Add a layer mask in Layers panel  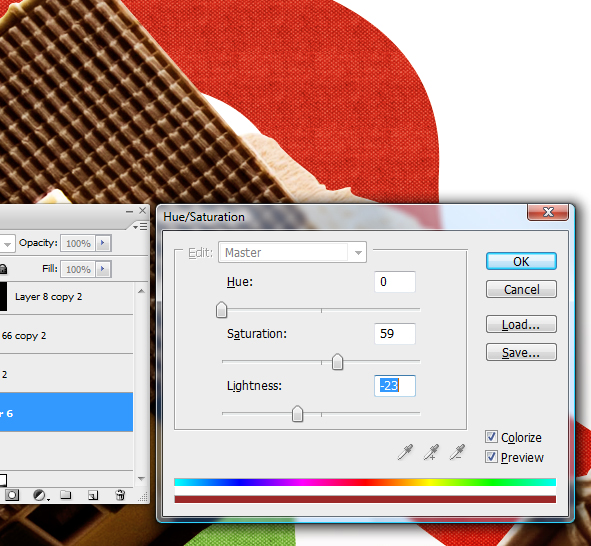pos(12,495)
